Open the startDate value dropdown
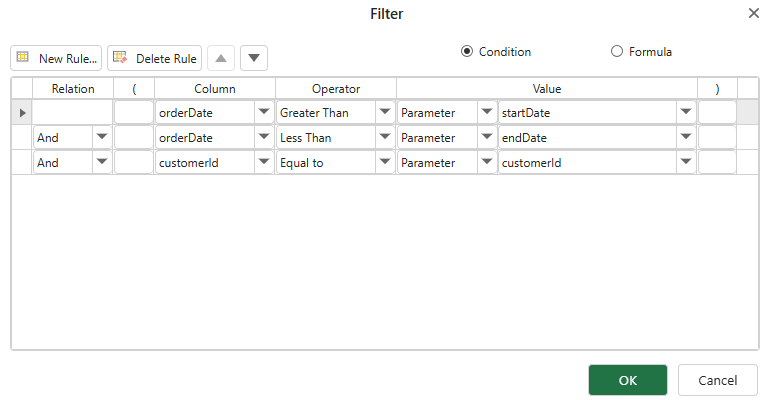Image resolution: width=768 pixels, height=400 pixels. (x=686, y=113)
